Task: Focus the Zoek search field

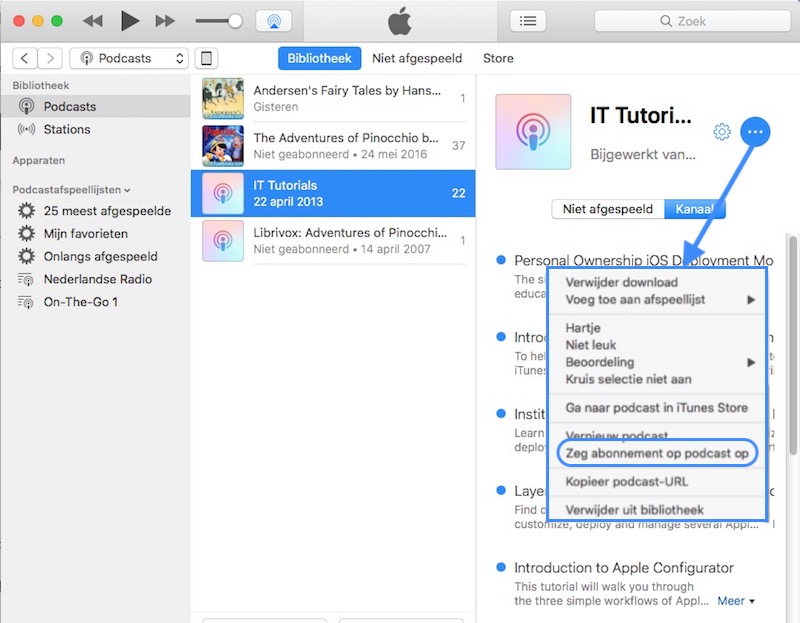Action: pos(692,21)
